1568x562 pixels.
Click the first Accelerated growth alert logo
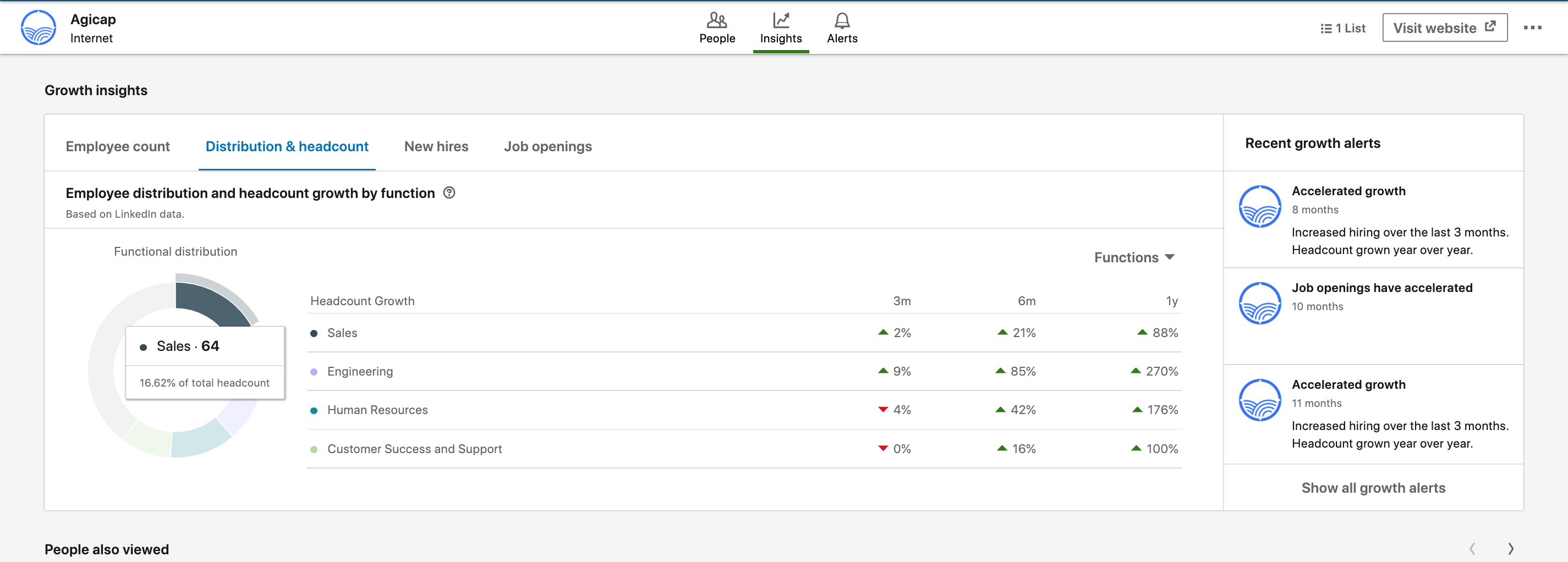tap(1260, 207)
